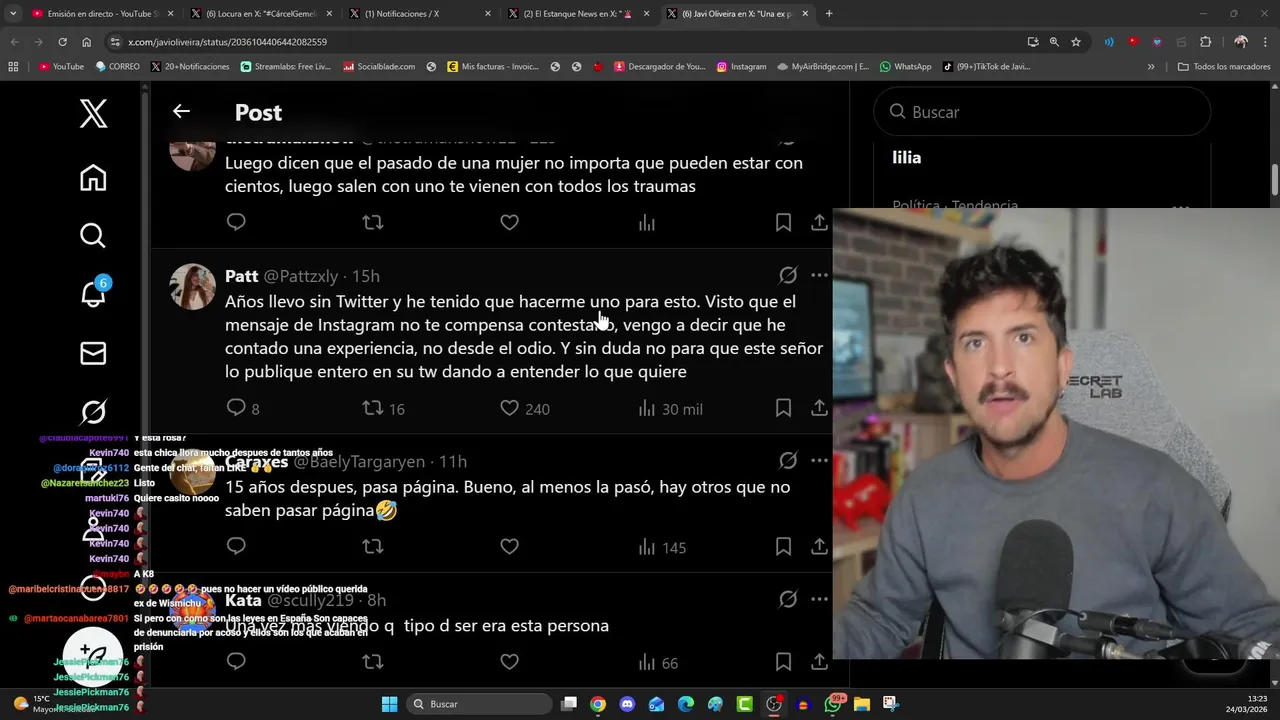Screen dimensions: 1280x720
Task: Open YouTube bookmark
Action: tap(62, 67)
